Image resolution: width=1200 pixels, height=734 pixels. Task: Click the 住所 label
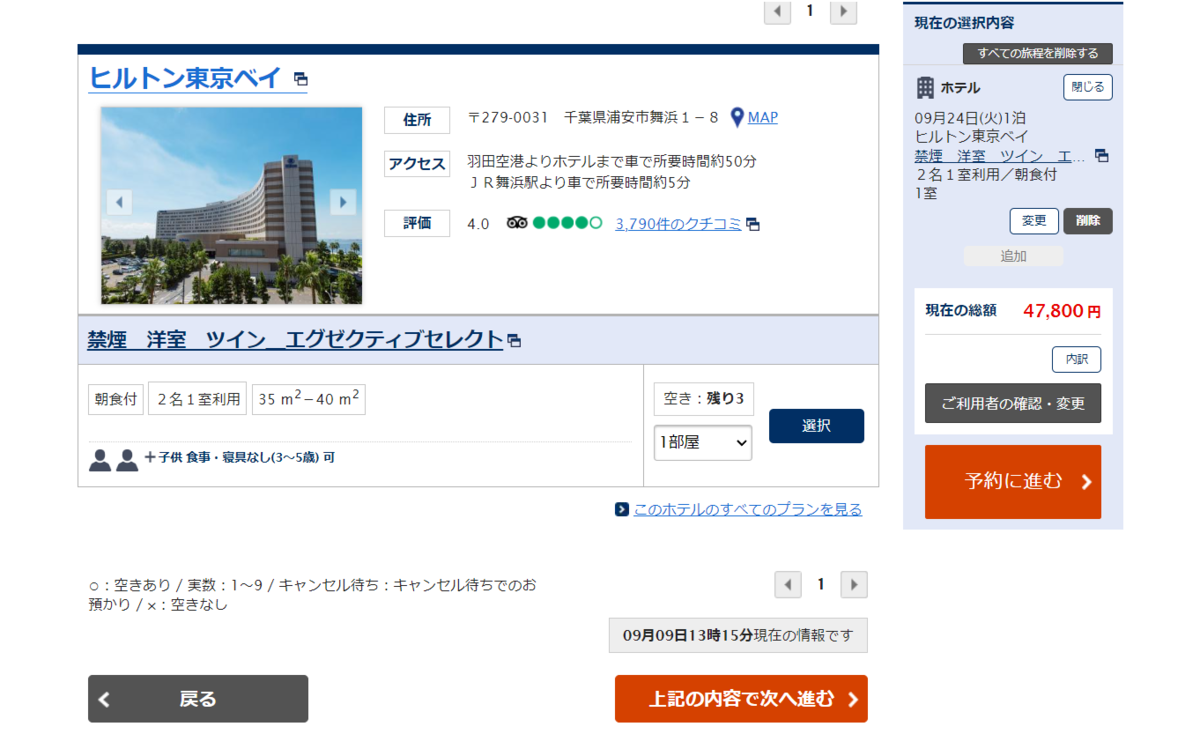(x=417, y=120)
